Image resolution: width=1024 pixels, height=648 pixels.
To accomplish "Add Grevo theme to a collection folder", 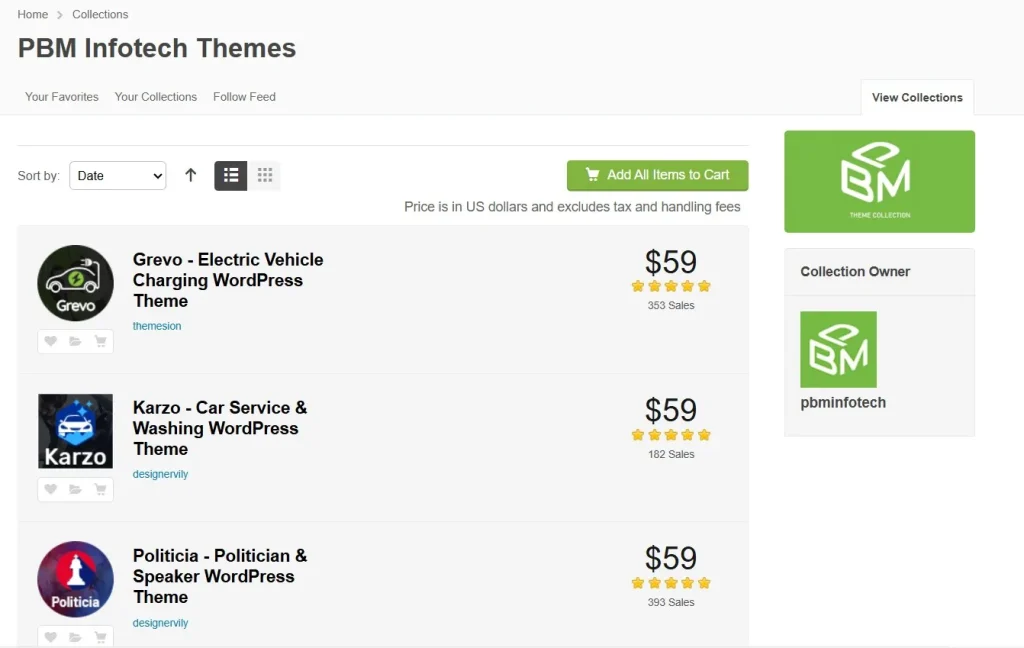I will (x=75, y=341).
